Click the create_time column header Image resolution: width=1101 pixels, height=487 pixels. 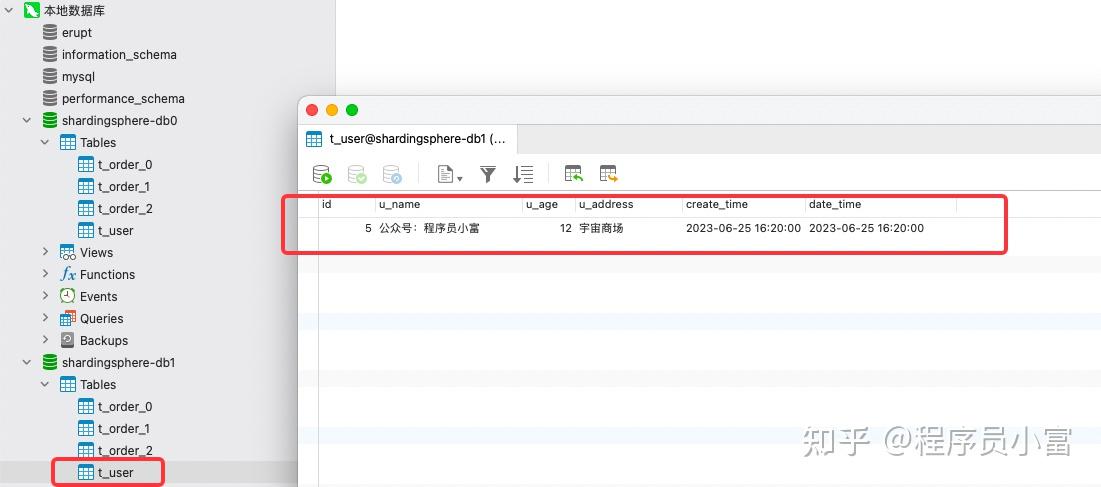[744, 204]
